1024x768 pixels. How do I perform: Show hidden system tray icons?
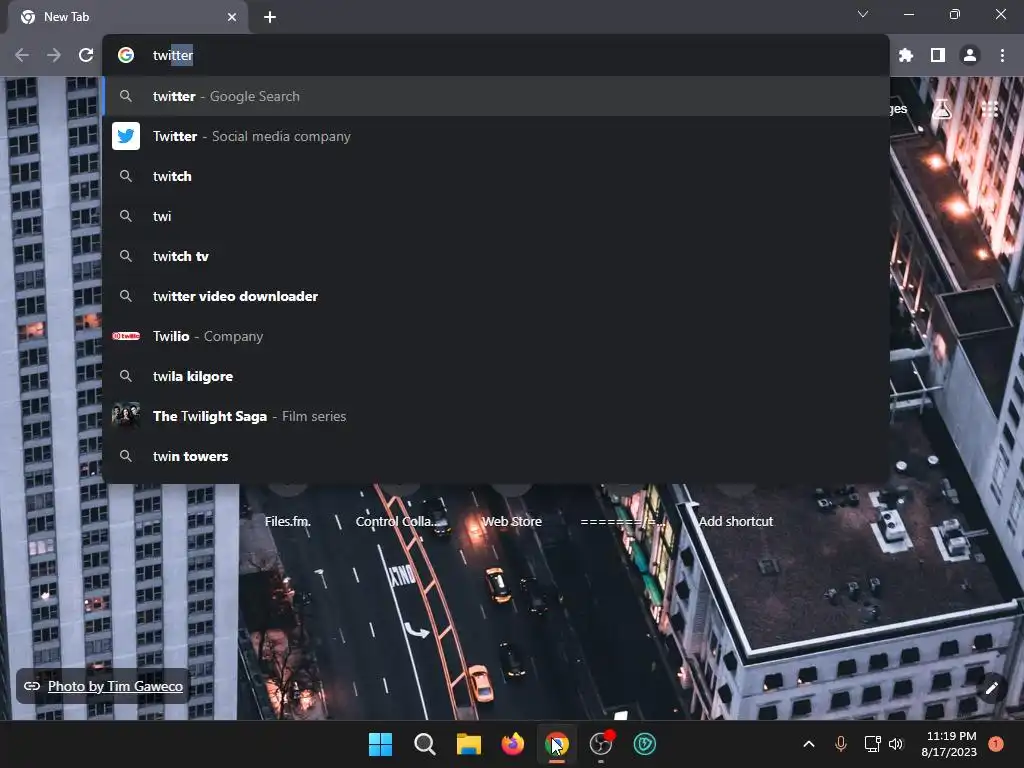click(x=808, y=744)
